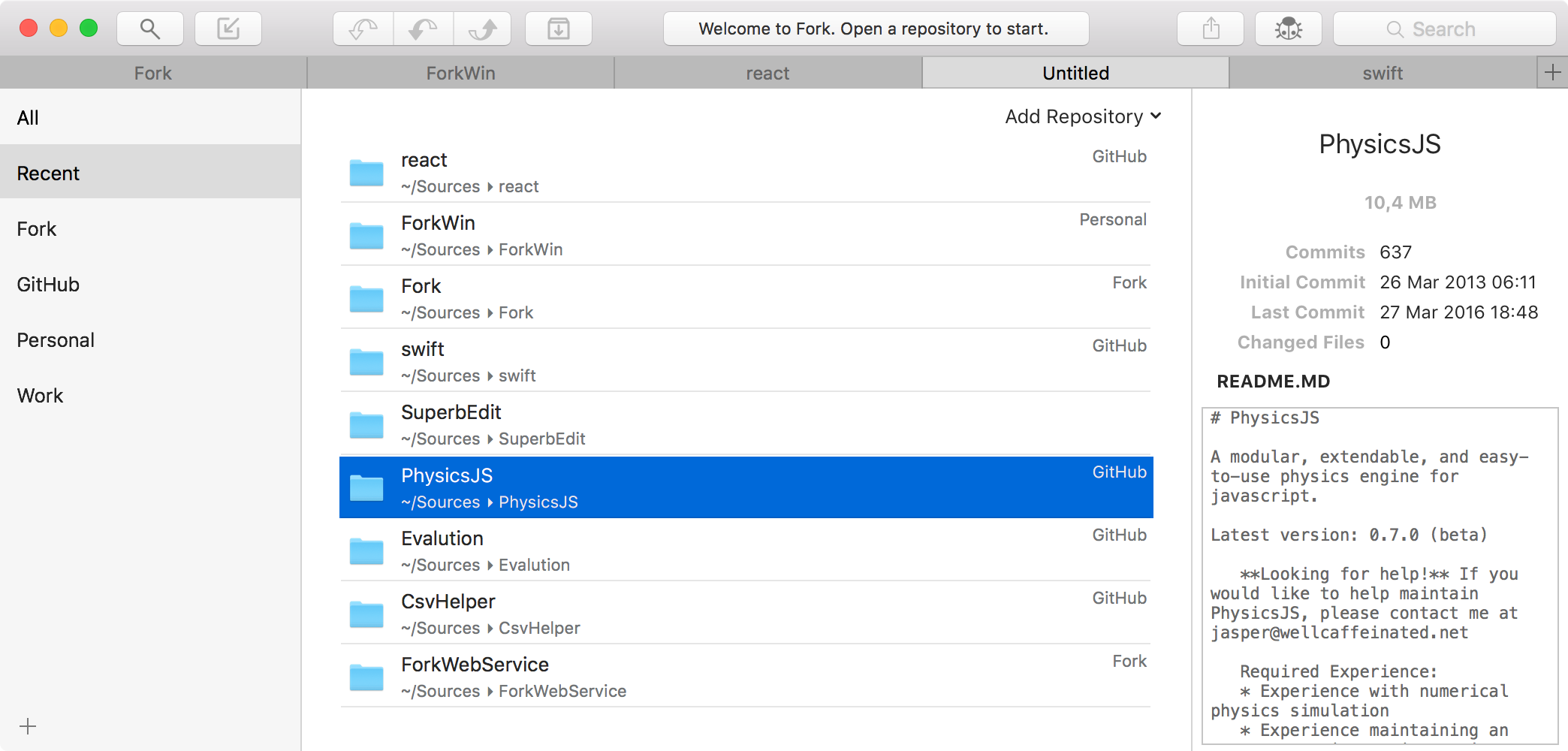This screenshot has width=1568, height=751.
Task: Add a new tab with plus icon
Action: pos(1552,73)
